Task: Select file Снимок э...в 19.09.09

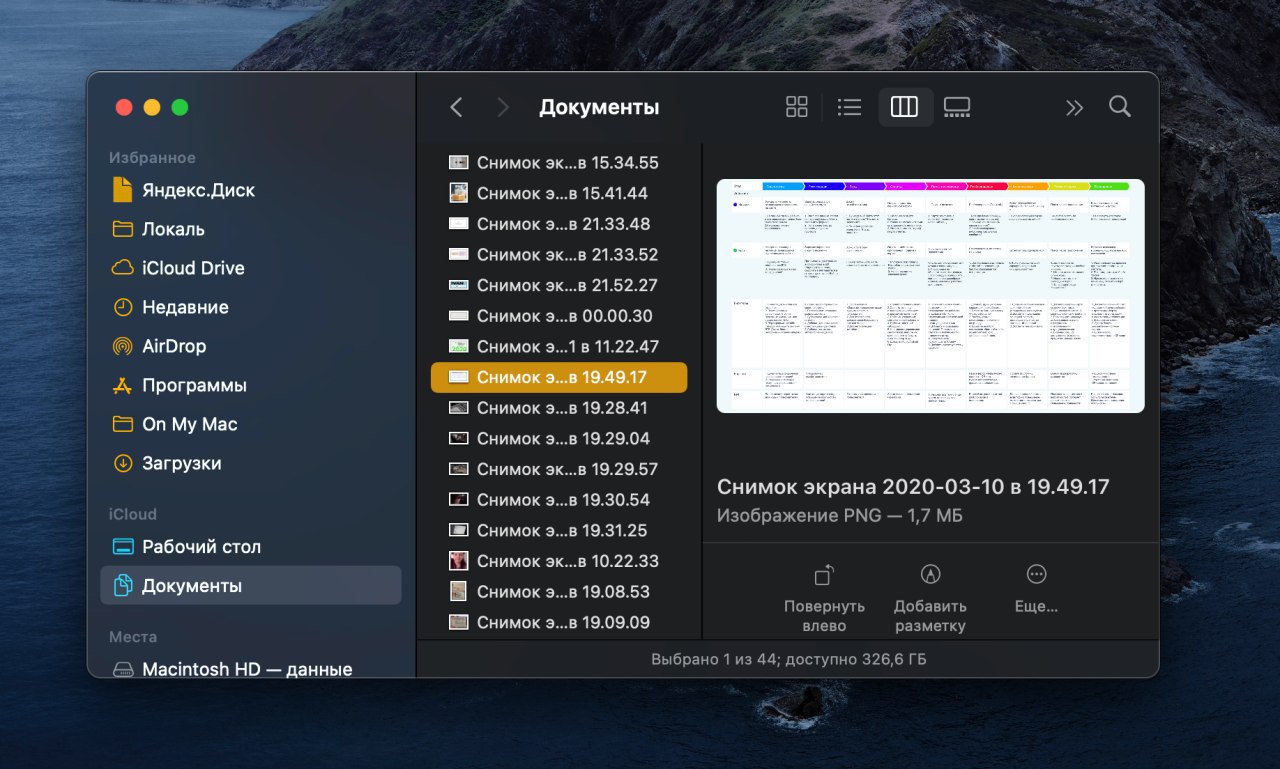Action: tap(559, 622)
